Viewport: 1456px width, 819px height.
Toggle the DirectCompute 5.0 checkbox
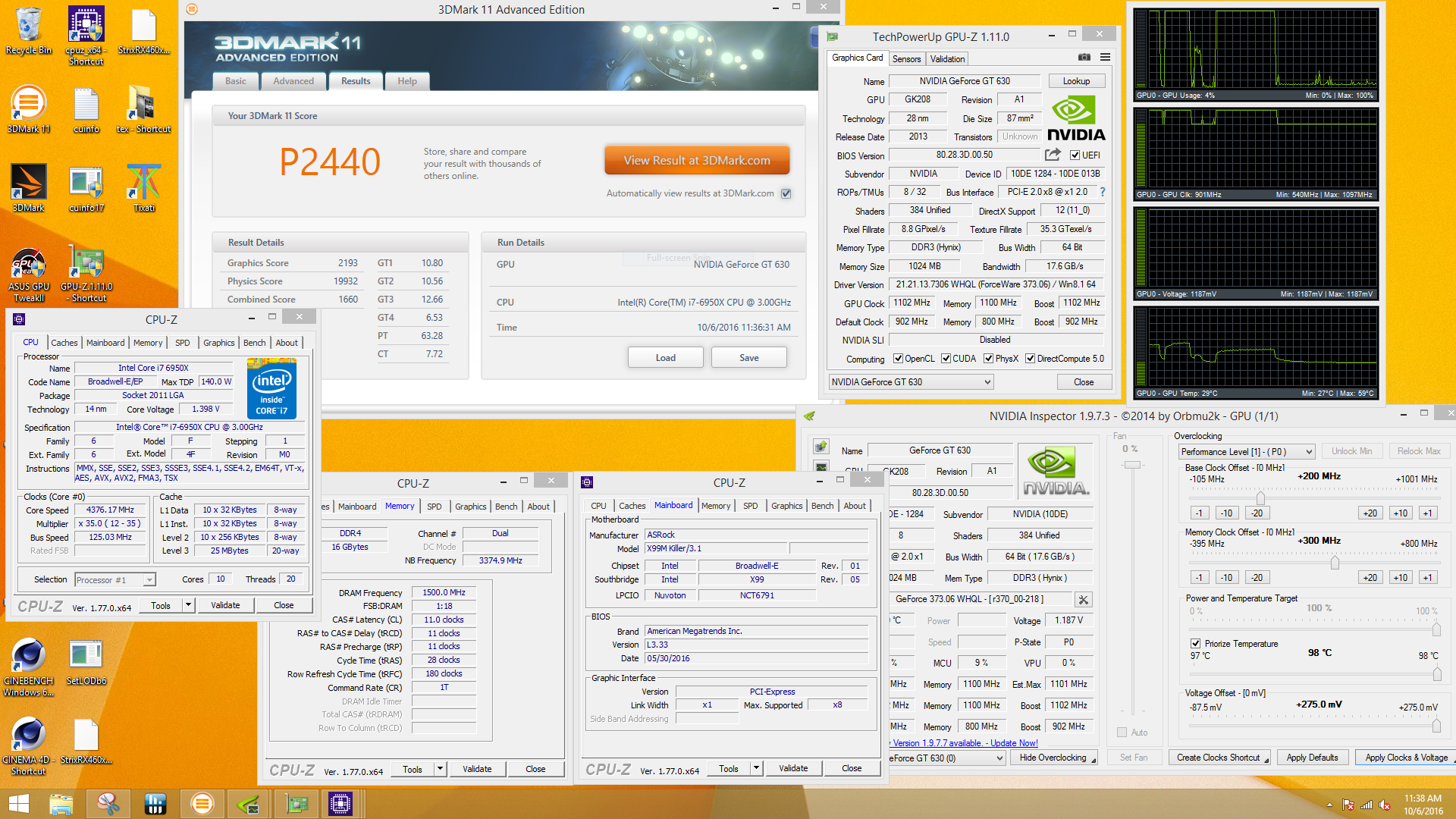(1031, 359)
